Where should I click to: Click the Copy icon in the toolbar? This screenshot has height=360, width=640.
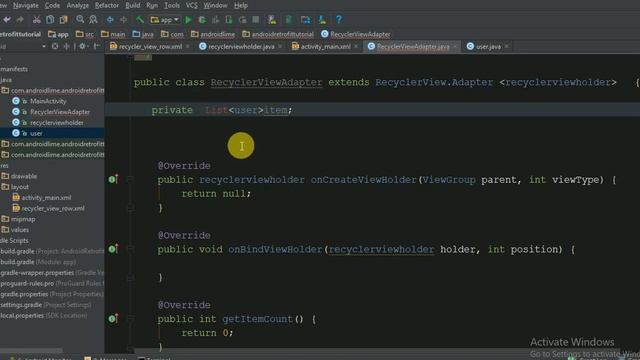pyautogui.click(x=50, y=20)
